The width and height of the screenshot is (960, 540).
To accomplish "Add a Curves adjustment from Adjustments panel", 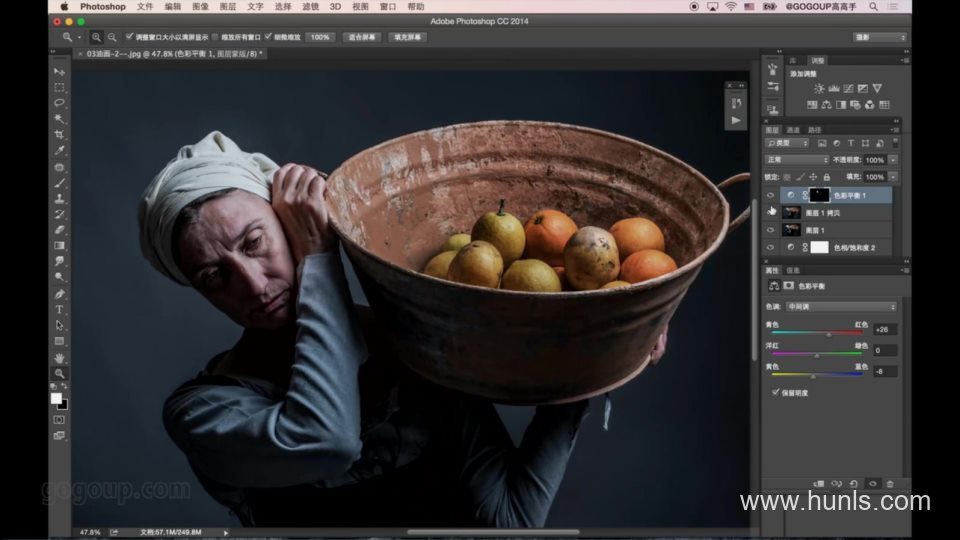I will 849,89.
